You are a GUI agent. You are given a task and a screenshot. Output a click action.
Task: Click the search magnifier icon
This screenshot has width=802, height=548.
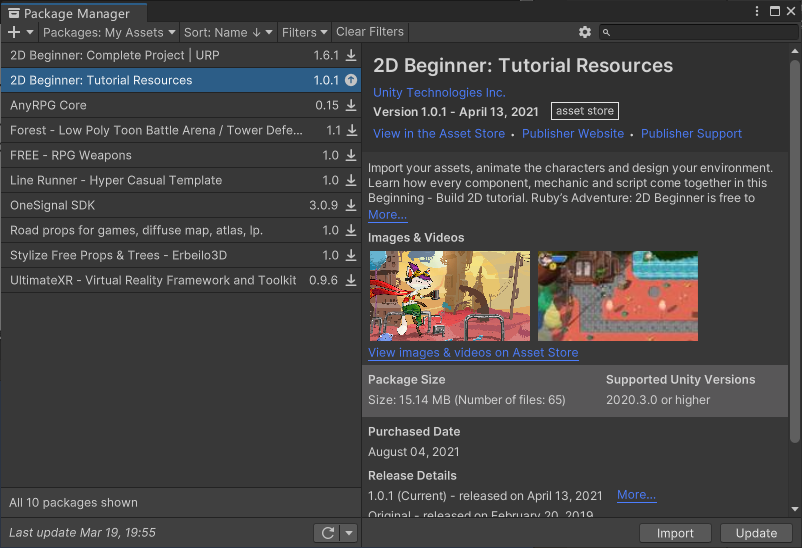click(x=606, y=32)
